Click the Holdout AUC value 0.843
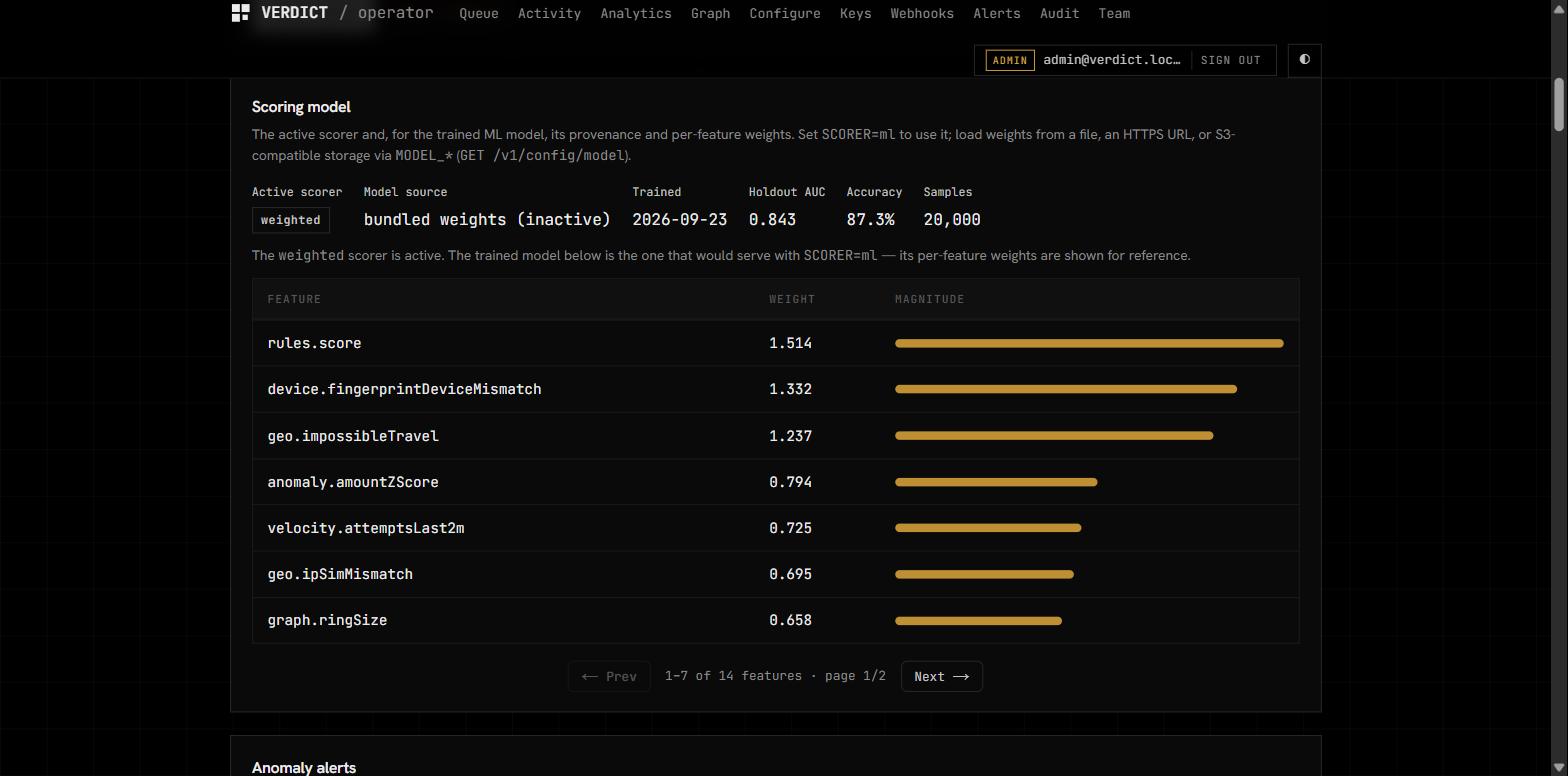Screen dimensions: 1568x776 point(772,220)
